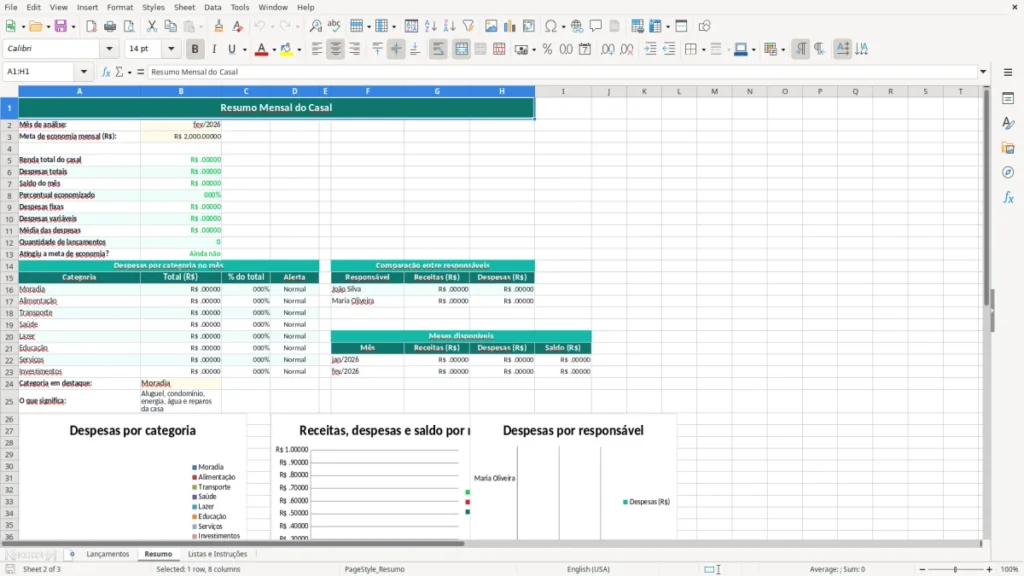The image size is (1024, 576).
Task: Select the Categoria em destaque Moradia cell
Action: [181, 383]
